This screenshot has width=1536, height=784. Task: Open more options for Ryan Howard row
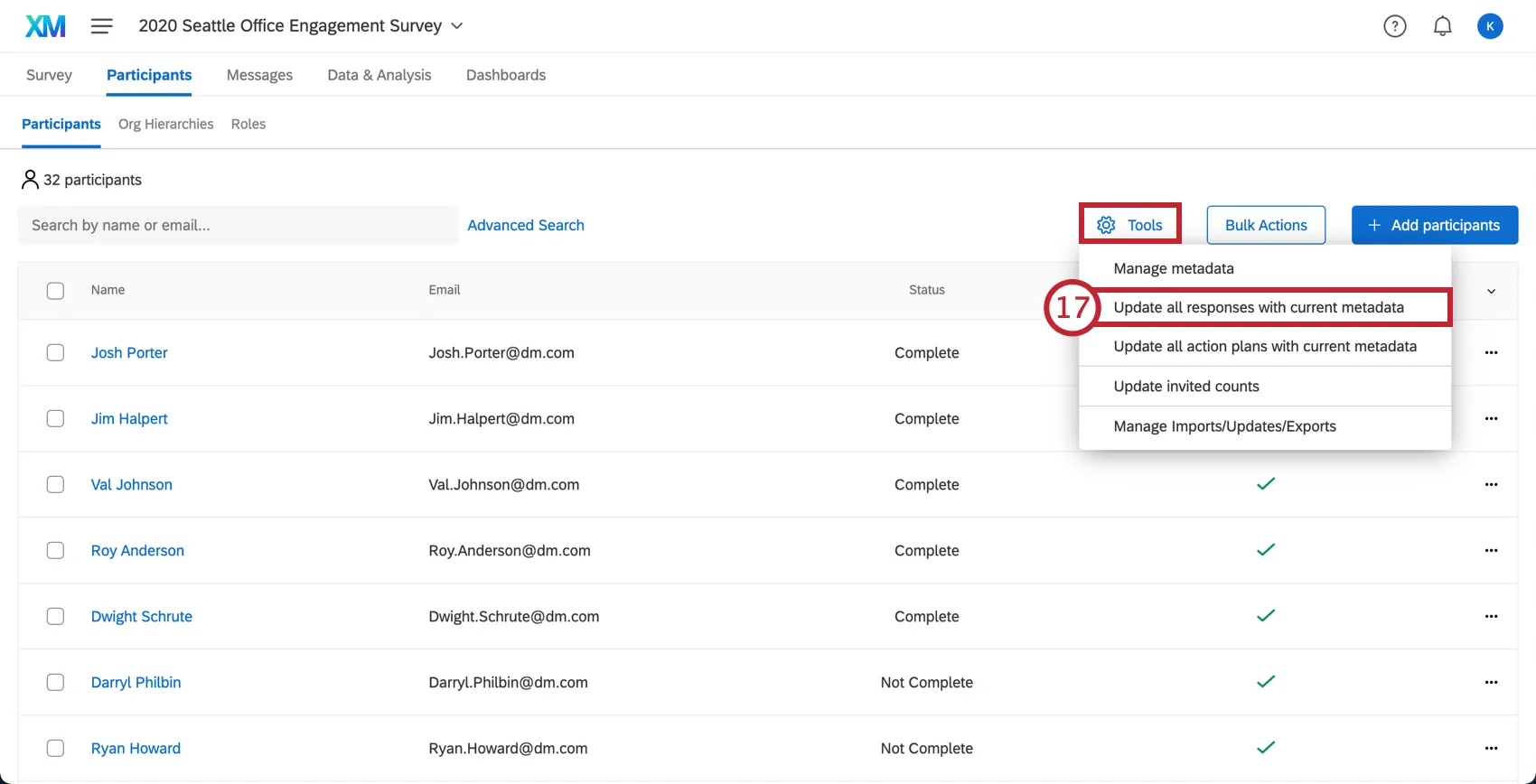pos(1491,748)
